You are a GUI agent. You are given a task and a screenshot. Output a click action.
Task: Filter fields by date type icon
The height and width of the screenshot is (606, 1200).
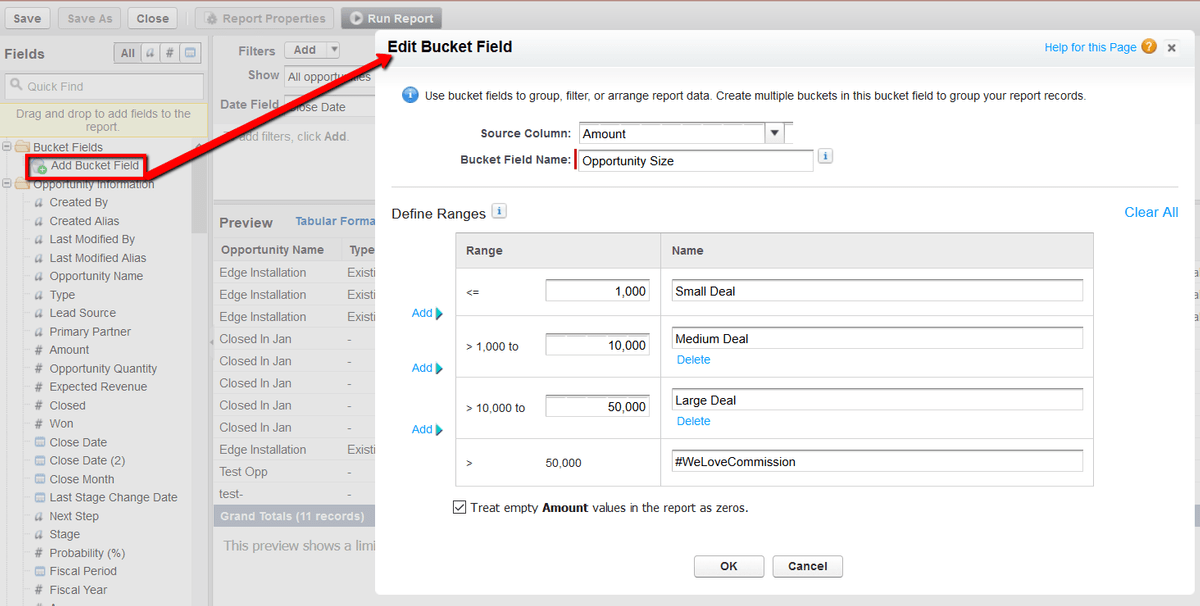tap(190, 53)
